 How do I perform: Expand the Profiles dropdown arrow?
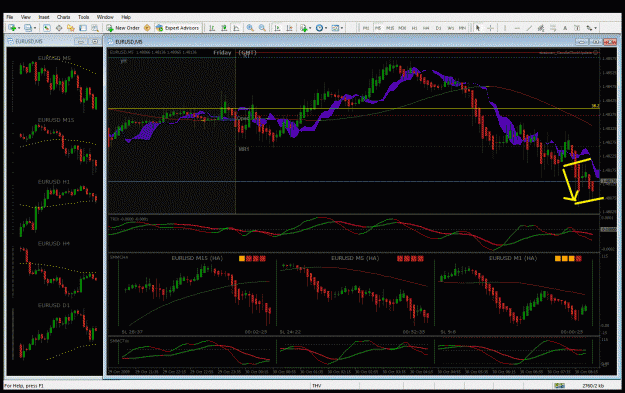tap(35, 28)
